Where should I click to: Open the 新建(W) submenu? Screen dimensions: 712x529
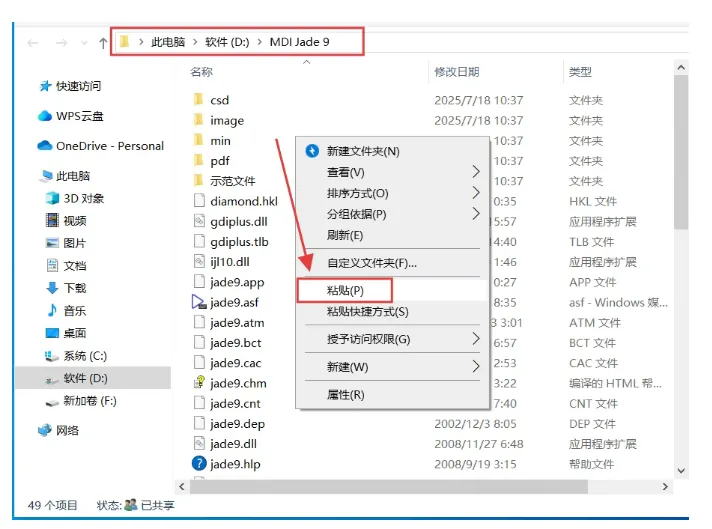pyautogui.click(x=393, y=366)
